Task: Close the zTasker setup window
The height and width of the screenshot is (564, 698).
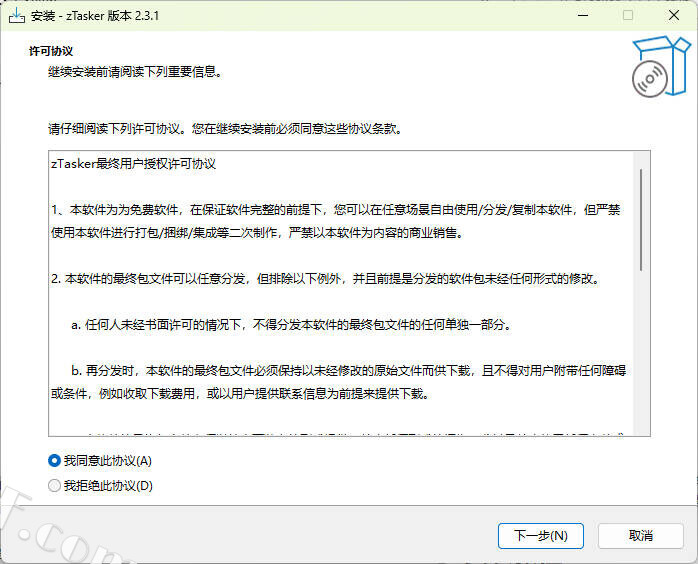Action: click(674, 16)
